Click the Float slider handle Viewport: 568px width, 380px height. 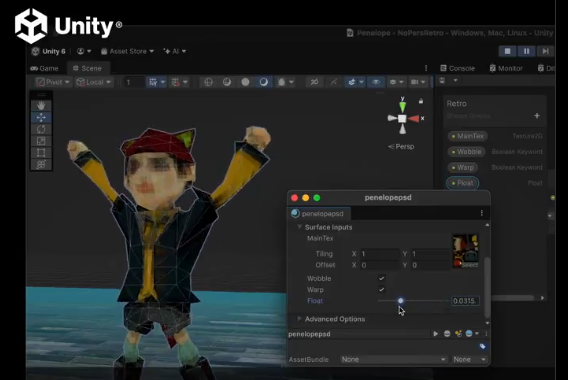[x=400, y=300]
